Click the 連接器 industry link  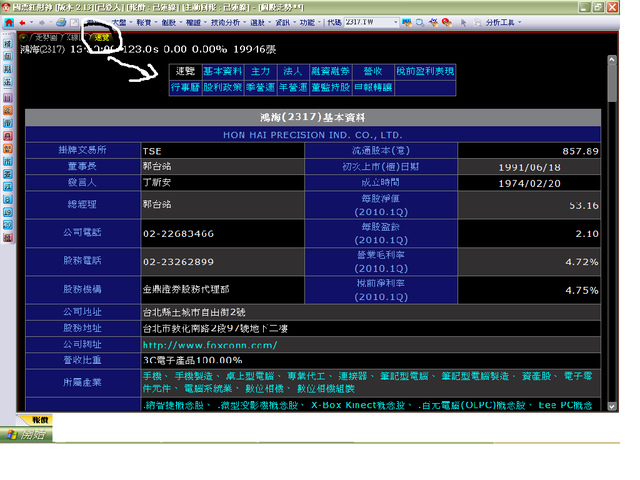353,376
